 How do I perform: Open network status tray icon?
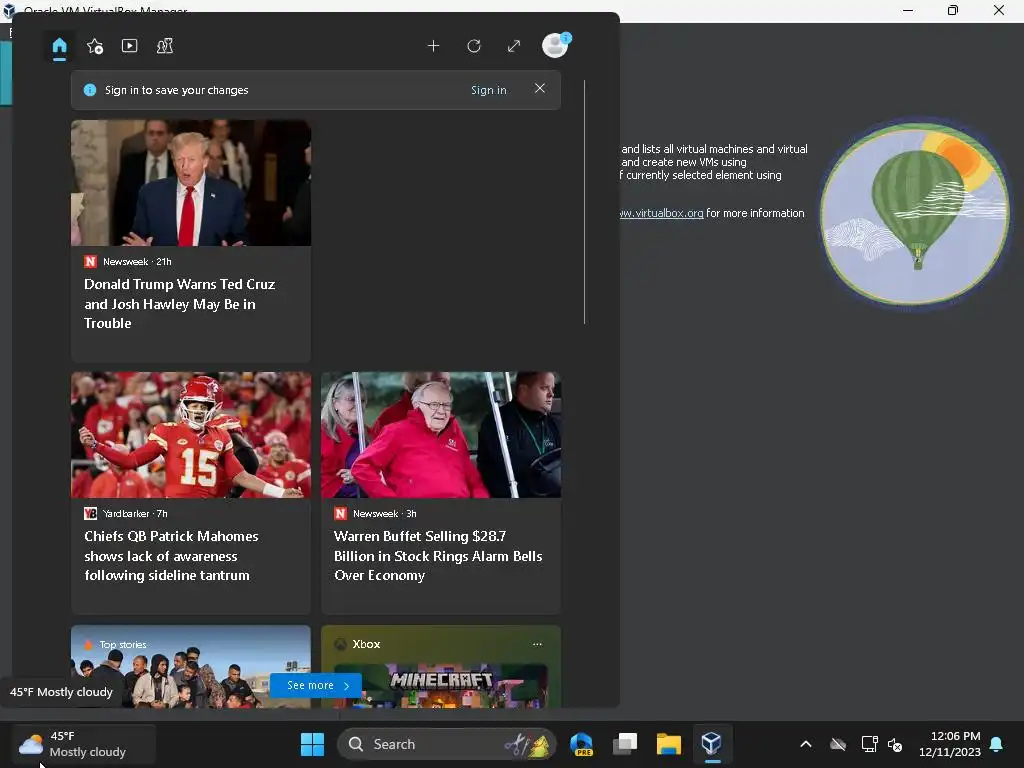869,744
